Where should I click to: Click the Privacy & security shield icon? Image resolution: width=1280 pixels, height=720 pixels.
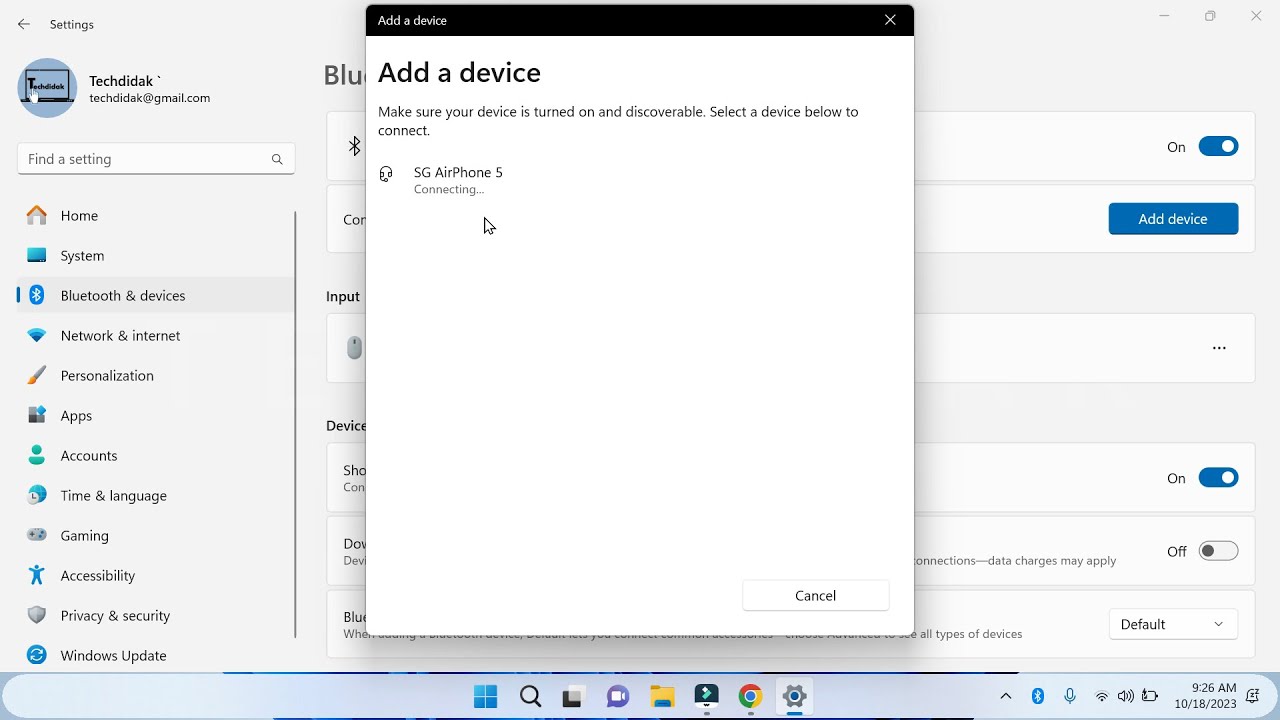click(37, 615)
